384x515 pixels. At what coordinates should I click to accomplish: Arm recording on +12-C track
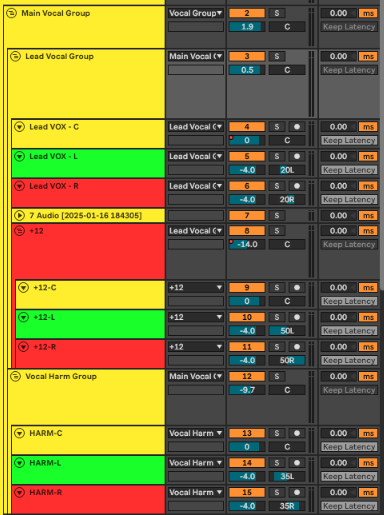click(x=297, y=288)
